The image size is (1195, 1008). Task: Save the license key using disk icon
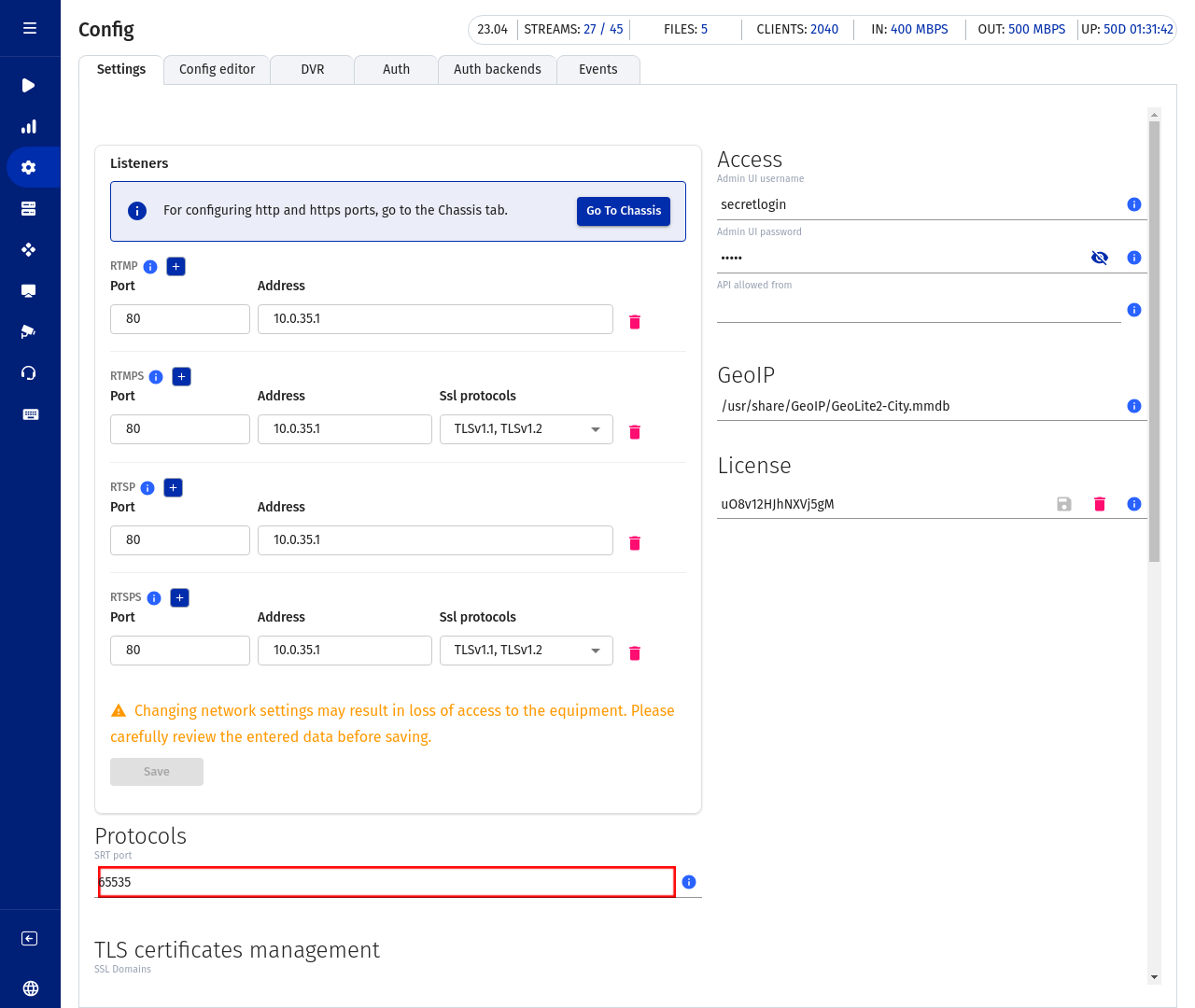1064,504
